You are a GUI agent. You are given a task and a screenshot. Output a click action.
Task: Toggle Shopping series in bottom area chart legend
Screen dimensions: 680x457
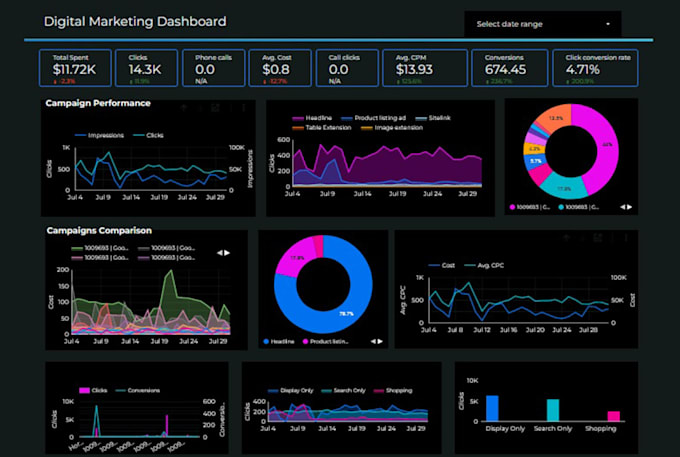pos(393,391)
